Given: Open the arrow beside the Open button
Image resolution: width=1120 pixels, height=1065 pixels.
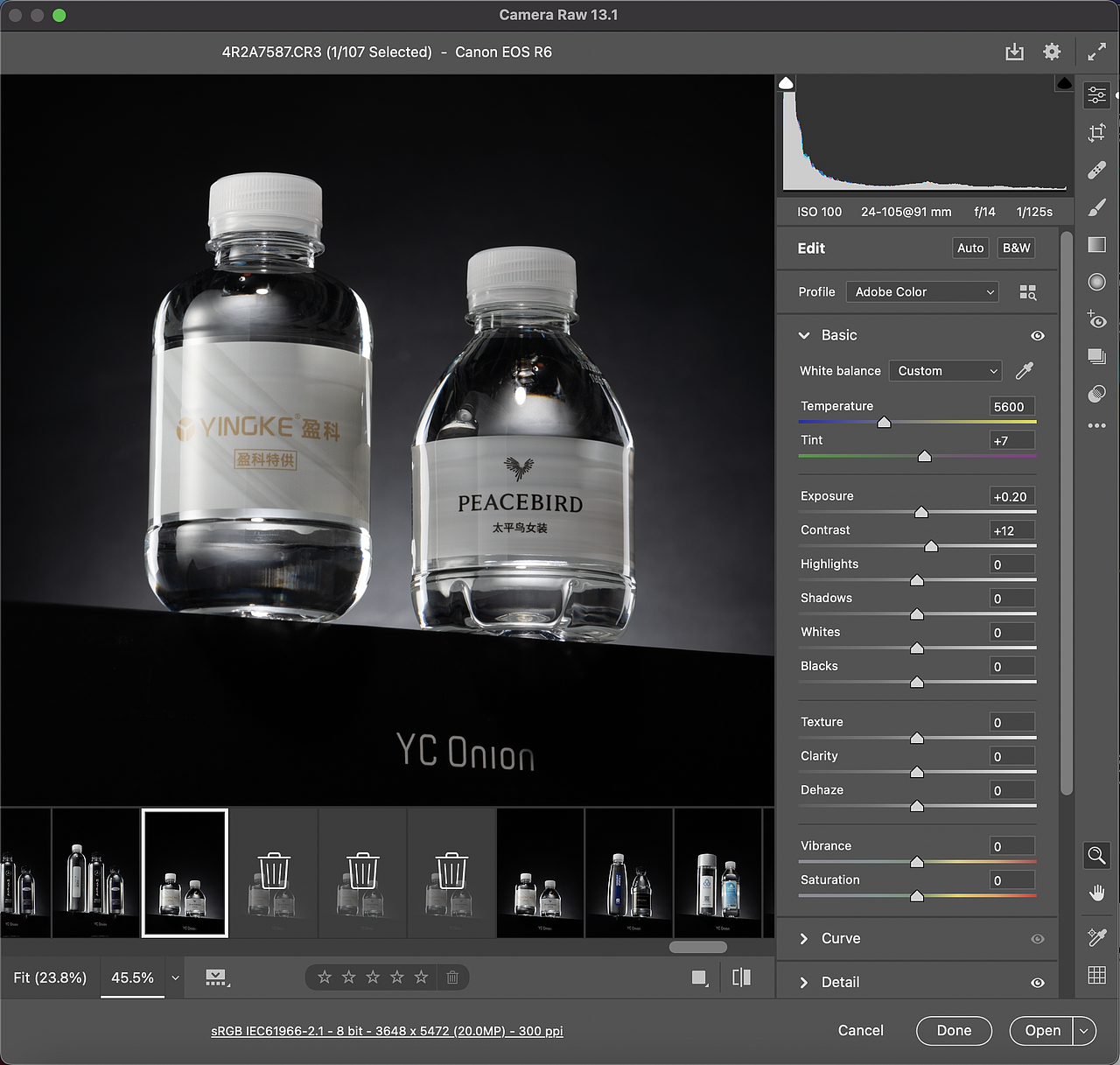Looking at the screenshot, I should tap(1084, 1031).
